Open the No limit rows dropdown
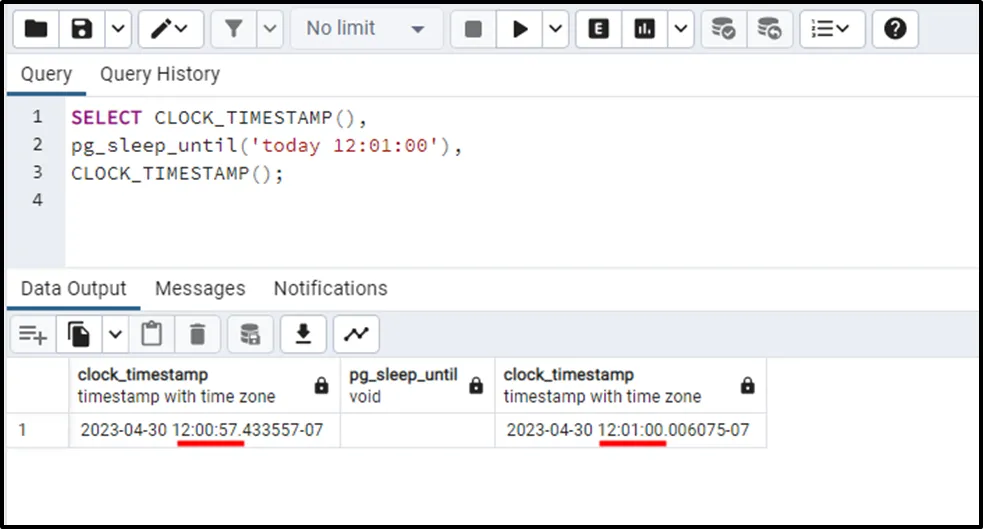 coord(364,29)
